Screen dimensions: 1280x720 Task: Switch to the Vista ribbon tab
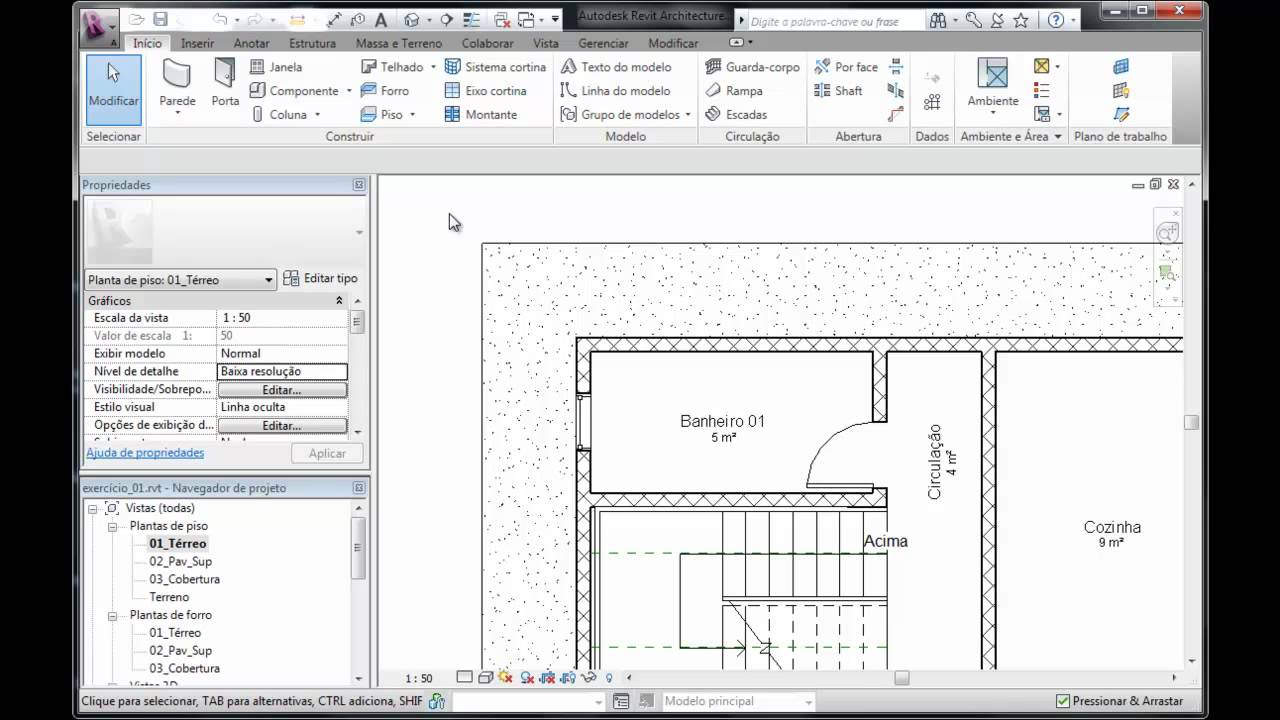546,43
